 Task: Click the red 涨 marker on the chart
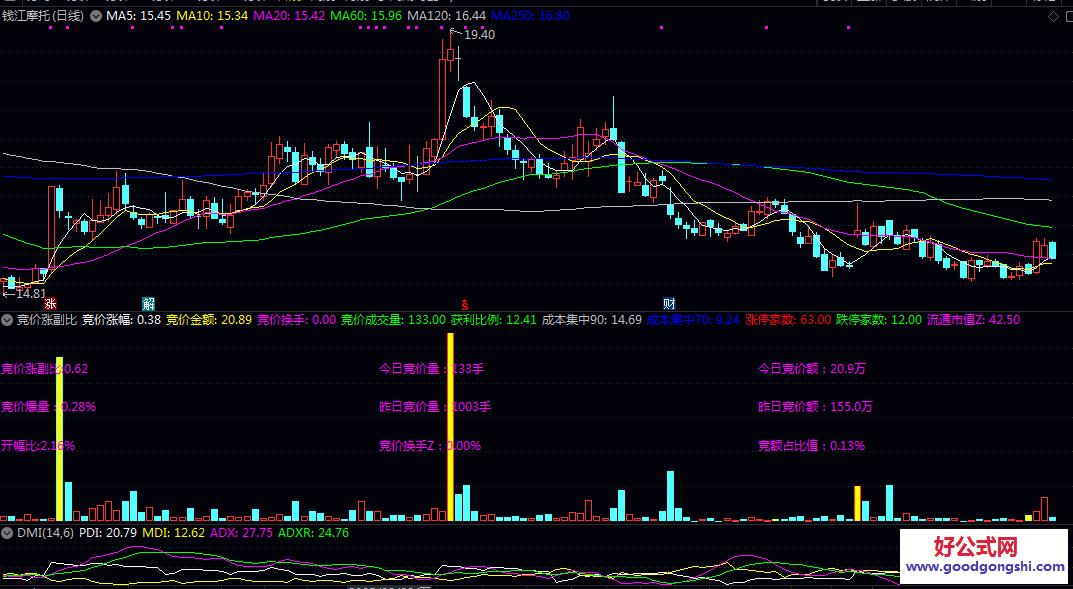pyautogui.click(x=50, y=304)
